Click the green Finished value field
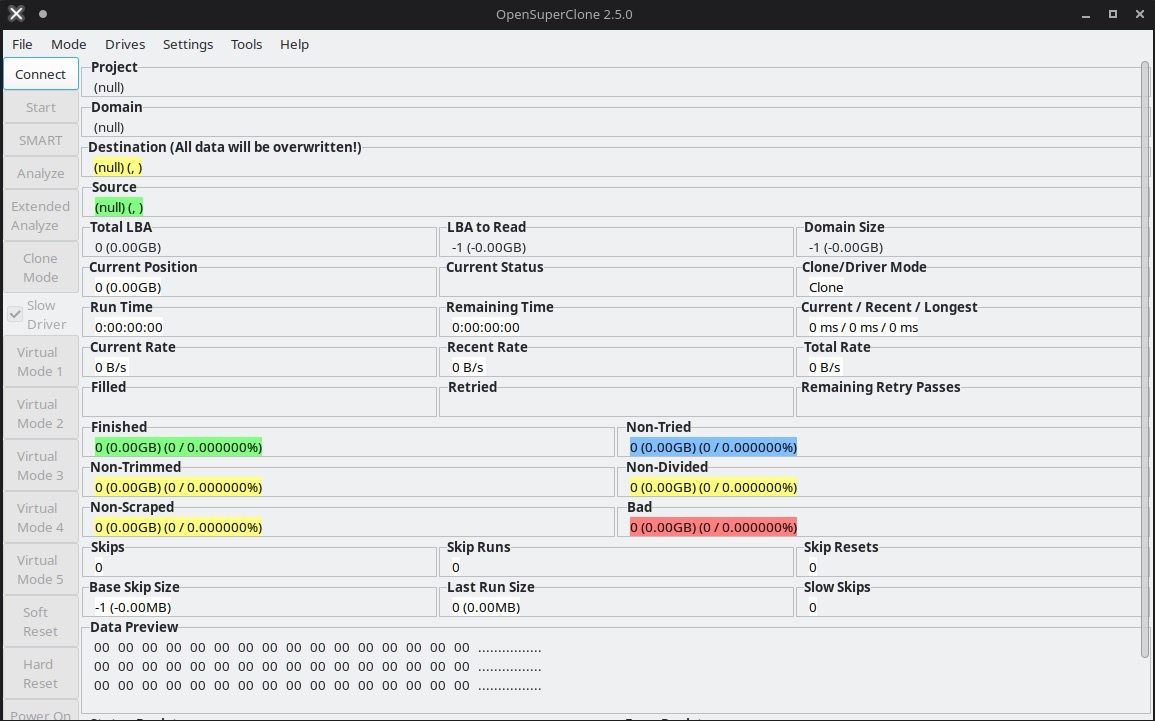Viewport: 1155px width, 721px height. click(178, 447)
